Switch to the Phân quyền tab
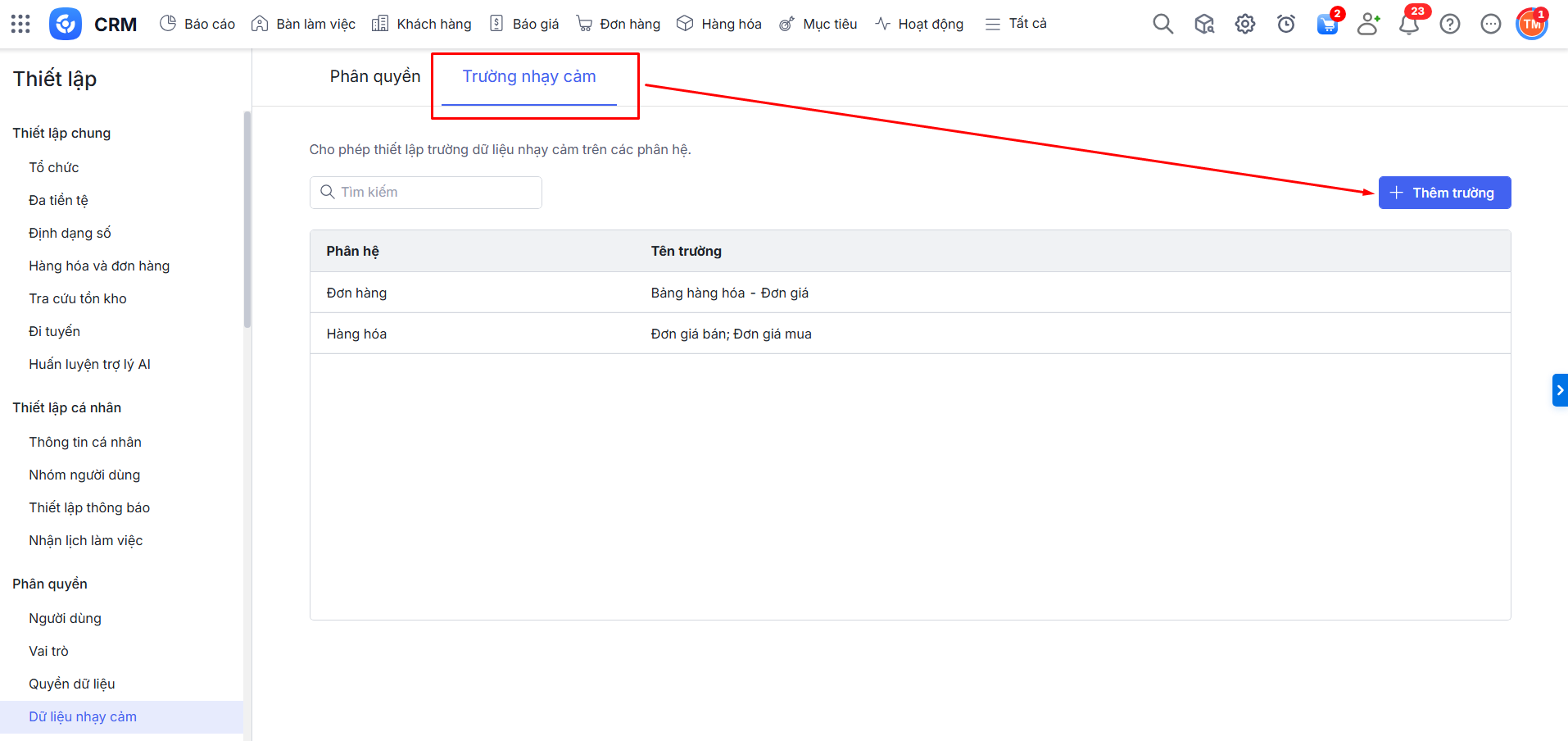This screenshot has height=741, width=1568. (375, 76)
